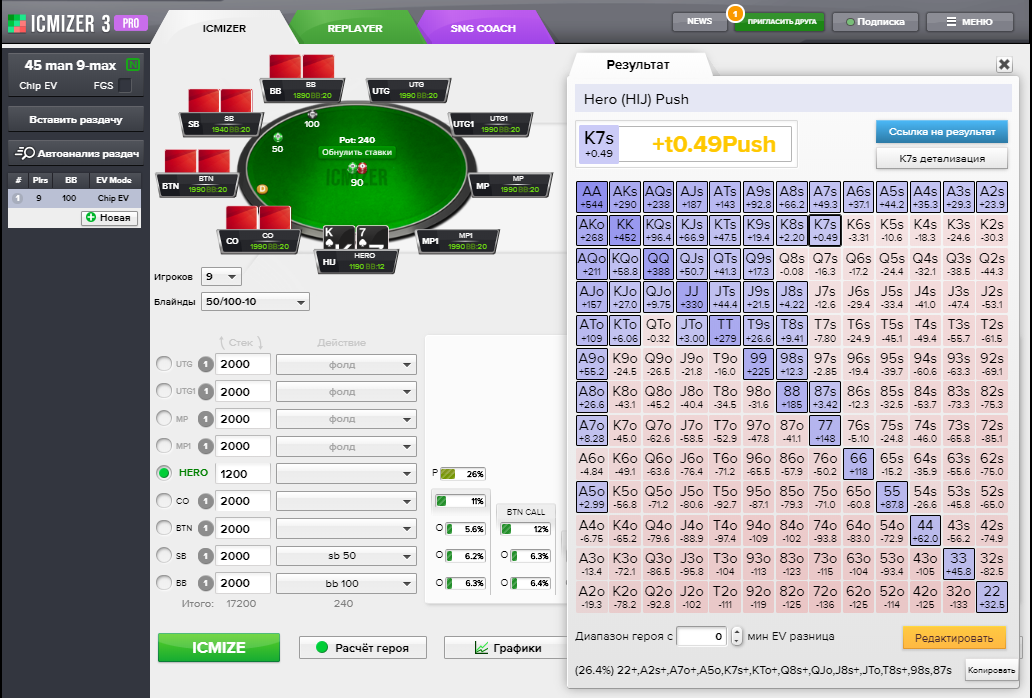Switch to the ICMIZER tab
The image size is (1032, 698).
(224, 28)
